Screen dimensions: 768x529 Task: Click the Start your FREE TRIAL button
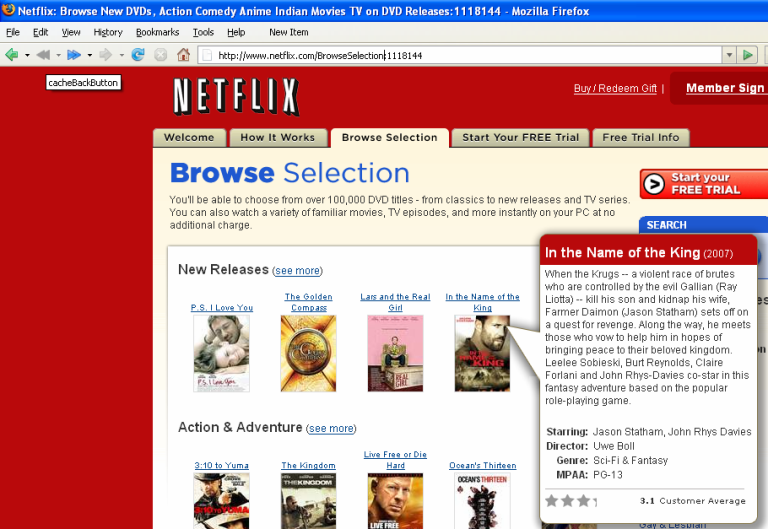click(x=704, y=184)
